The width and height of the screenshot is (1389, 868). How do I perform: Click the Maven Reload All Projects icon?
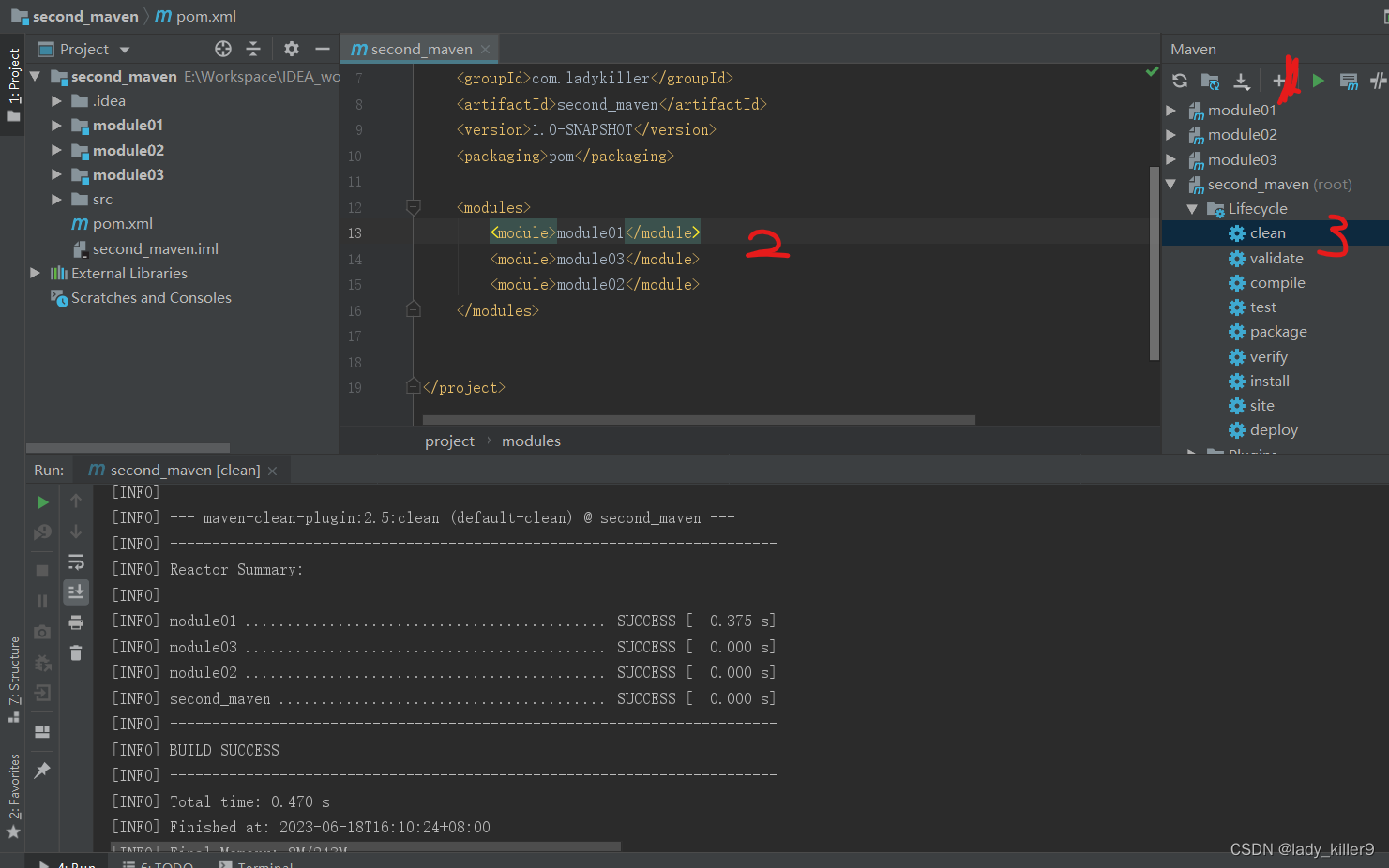1180,82
